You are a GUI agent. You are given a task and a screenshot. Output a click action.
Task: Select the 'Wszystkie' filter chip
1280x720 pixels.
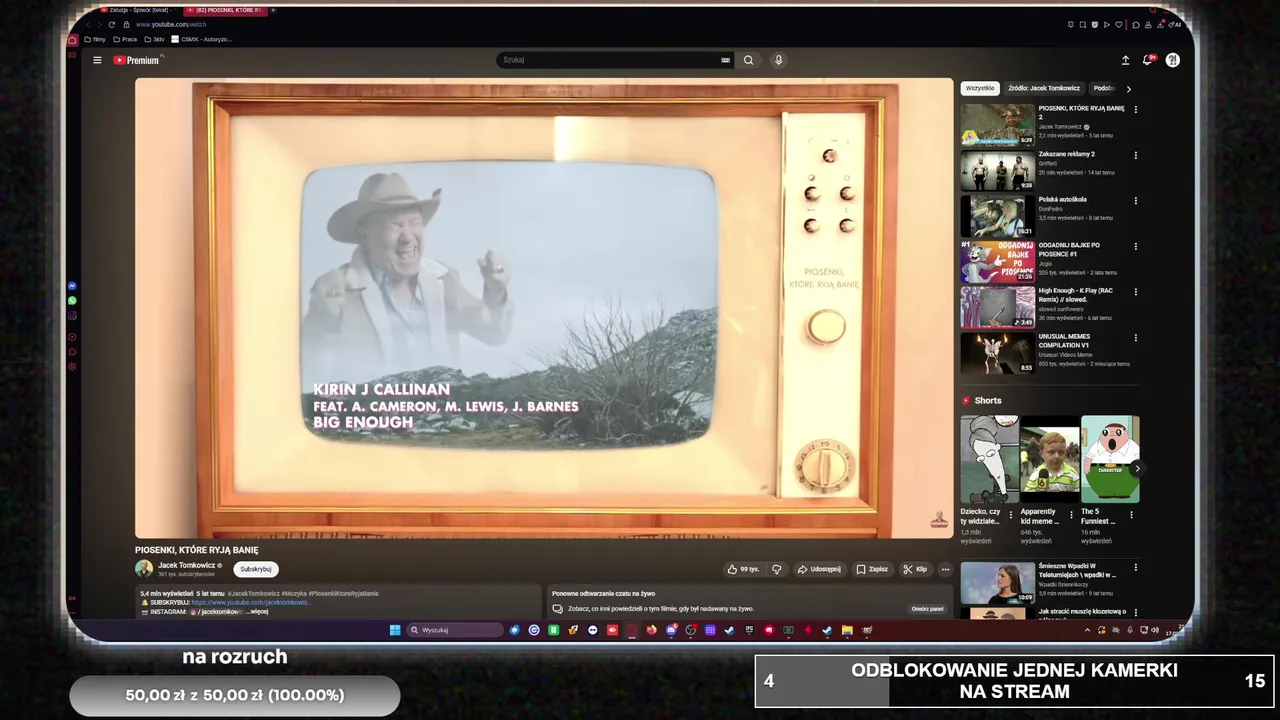pos(980,88)
